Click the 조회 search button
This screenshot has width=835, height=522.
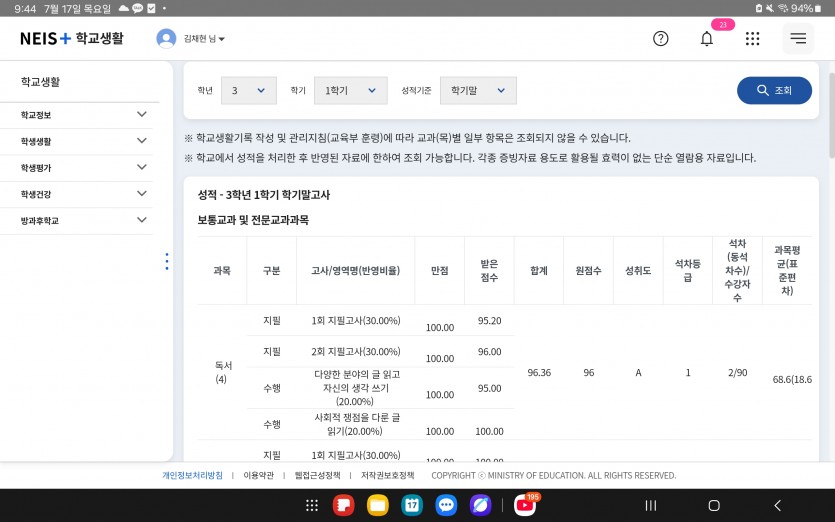click(x=774, y=91)
